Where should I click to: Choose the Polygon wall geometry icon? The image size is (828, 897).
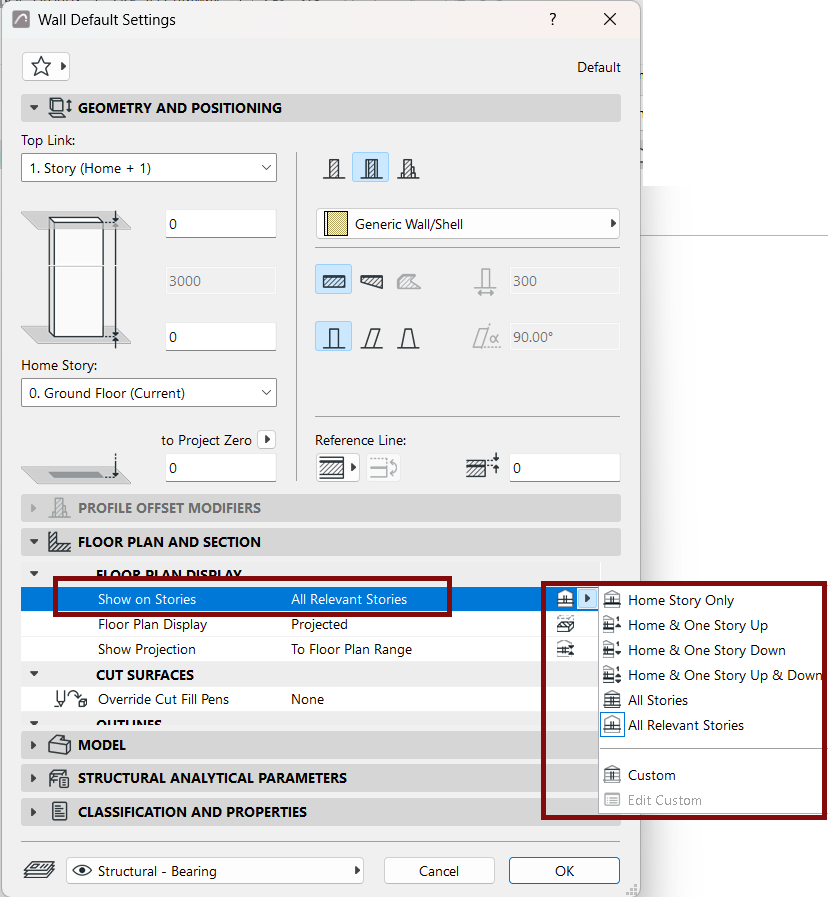[409, 281]
